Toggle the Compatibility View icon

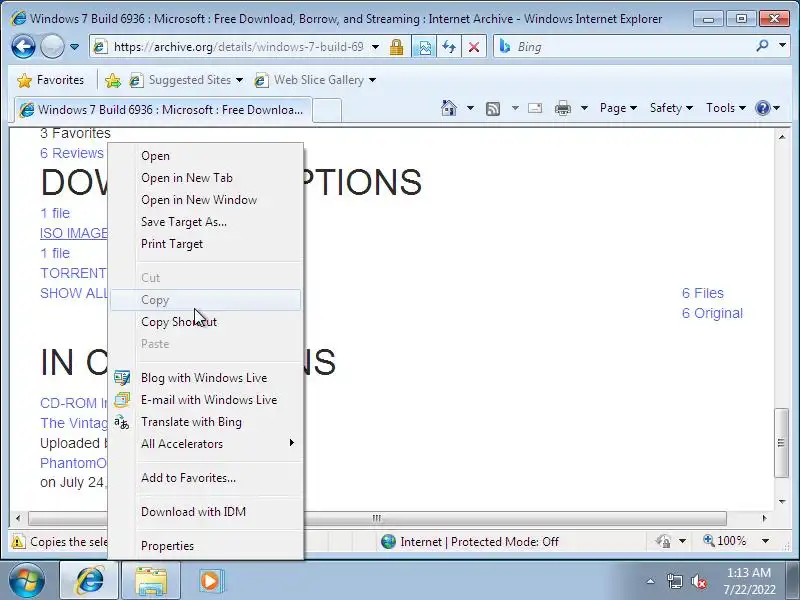424,47
